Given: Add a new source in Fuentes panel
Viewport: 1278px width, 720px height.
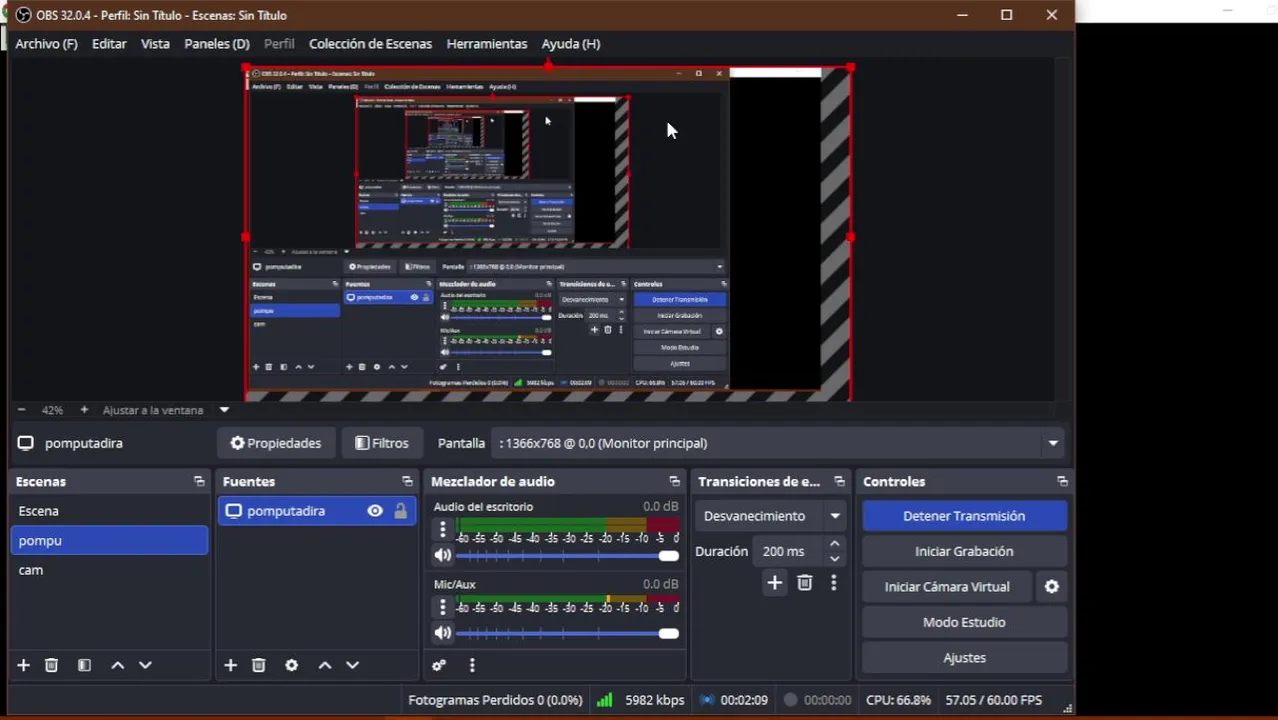Looking at the screenshot, I should pyautogui.click(x=230, y=665).
